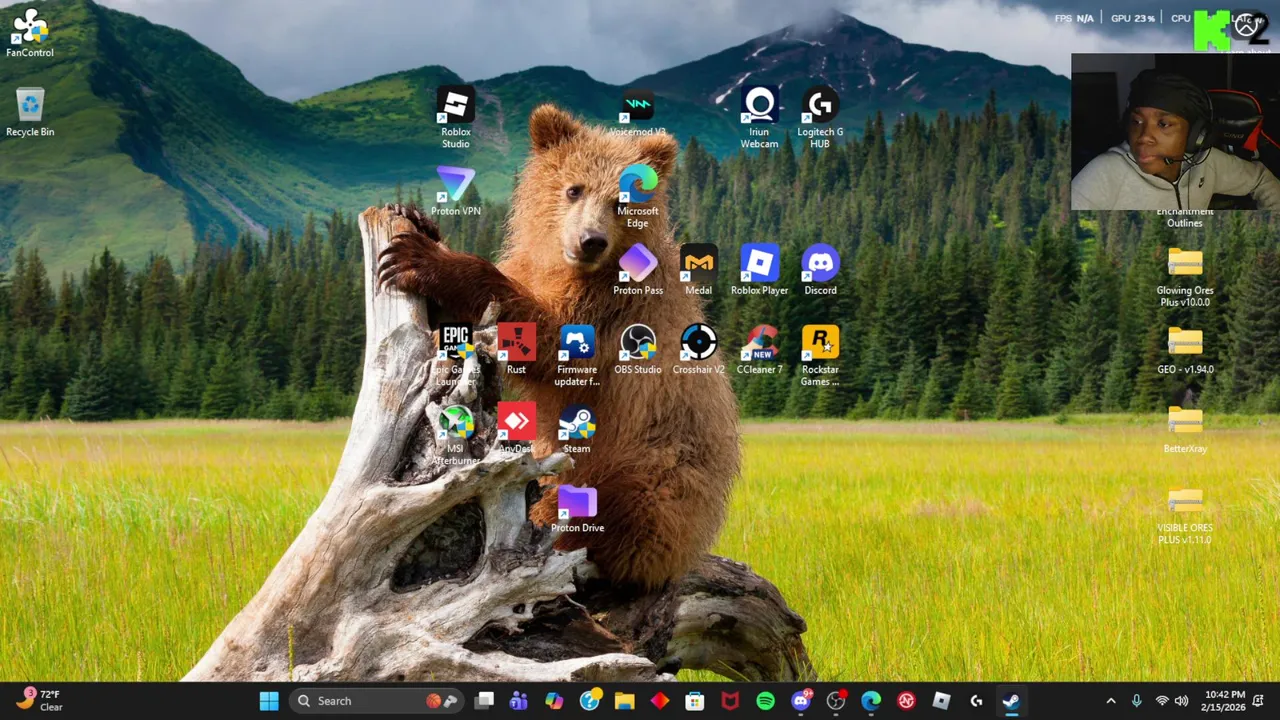This screenshot has height=720, width=1280.
Task: Launch Roblox Studio from the desktop
Action: click(456, 118)
